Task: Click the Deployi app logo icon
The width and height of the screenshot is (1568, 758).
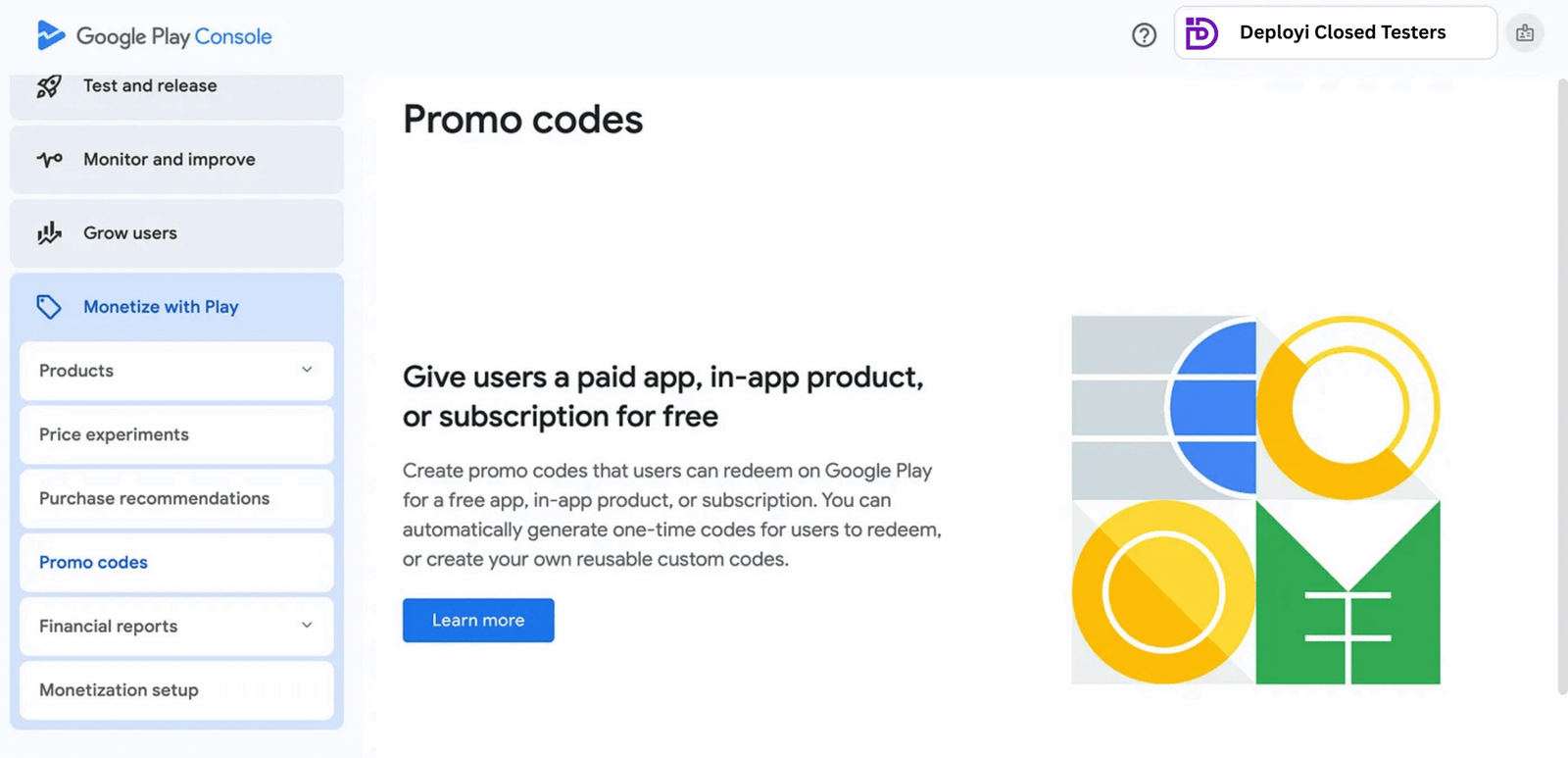Action: (1201, 33)
